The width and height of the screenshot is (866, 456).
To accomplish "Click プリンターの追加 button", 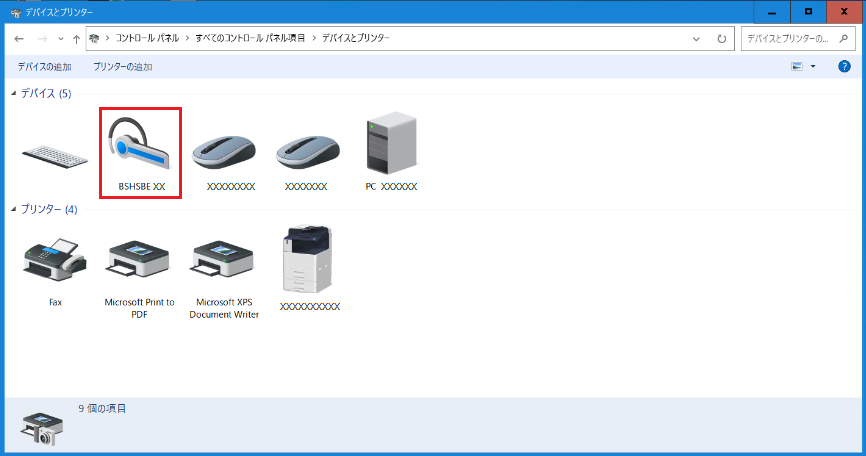I will pos(123,67).
